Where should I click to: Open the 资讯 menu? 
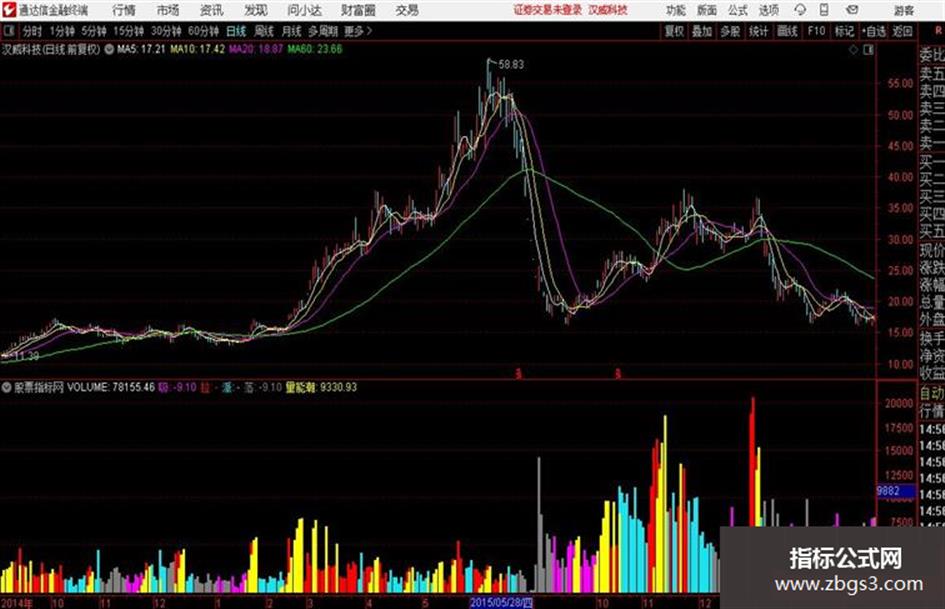pyautogui.click(x=212, y=10)
